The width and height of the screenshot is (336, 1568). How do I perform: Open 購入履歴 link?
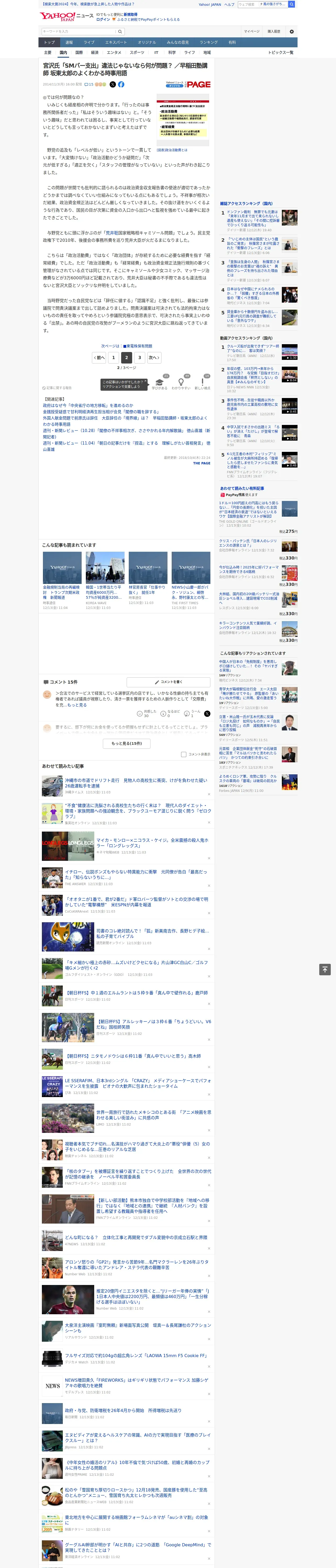coord(274,32)
